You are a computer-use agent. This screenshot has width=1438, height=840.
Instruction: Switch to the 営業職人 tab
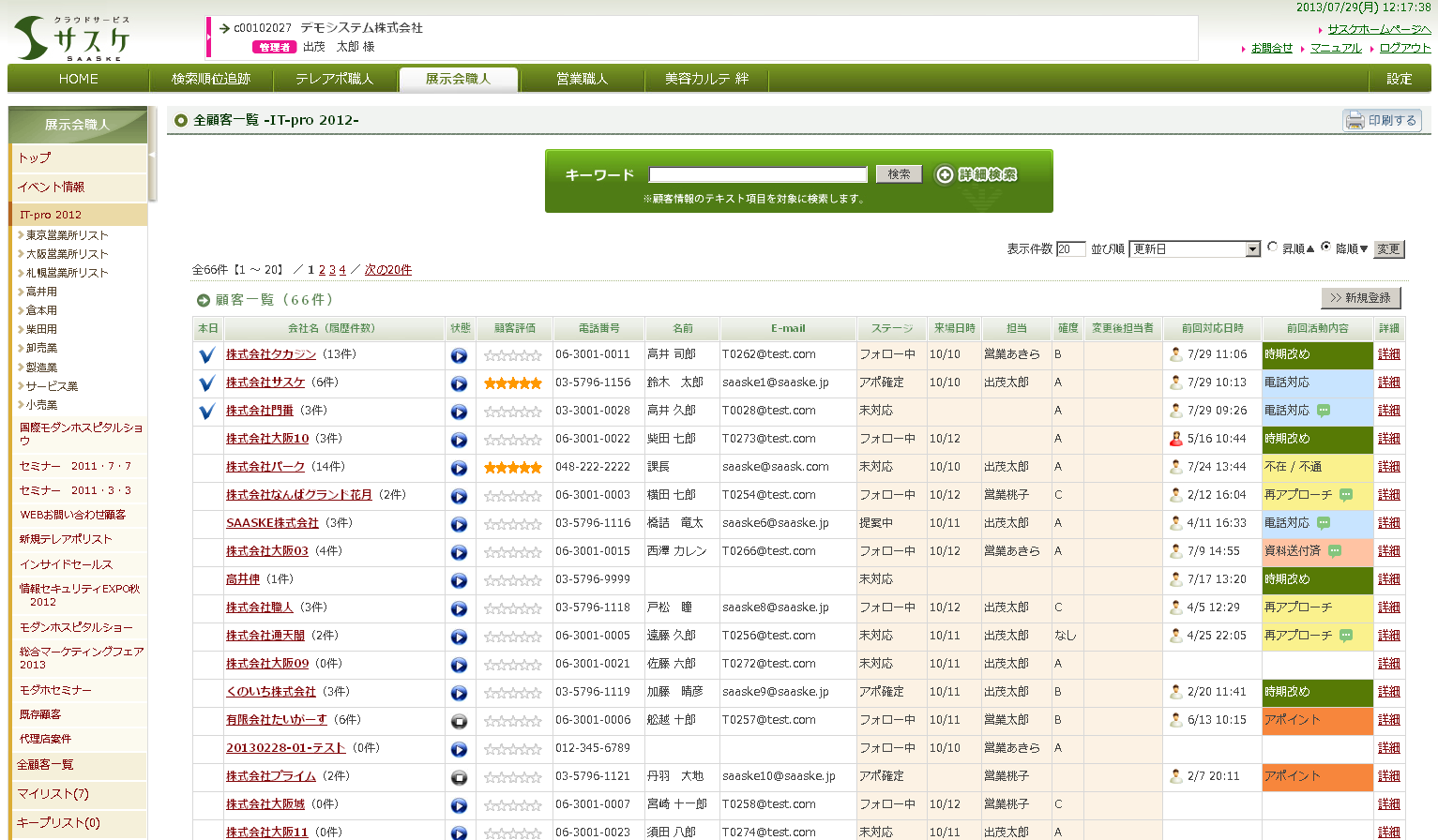[x=582, y=79]
